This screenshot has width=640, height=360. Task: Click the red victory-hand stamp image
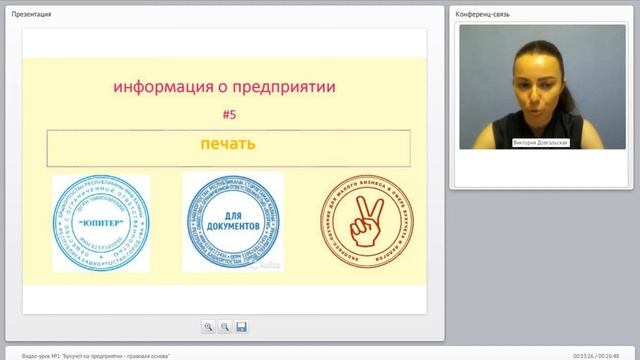(x=367, y=221)
